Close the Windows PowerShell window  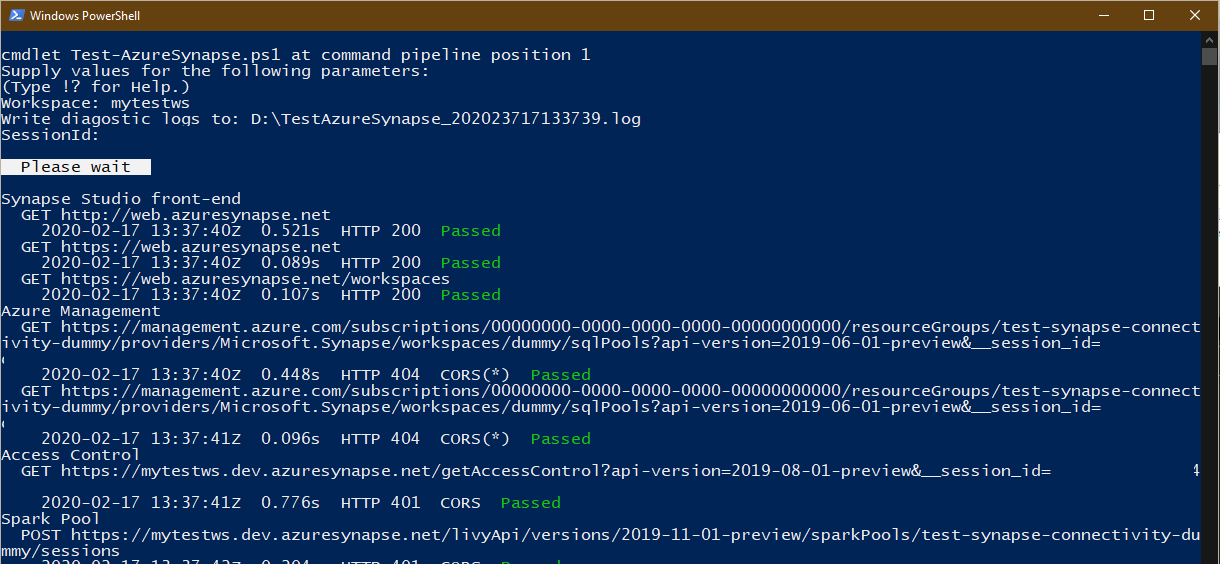[x=1195, y=15]
